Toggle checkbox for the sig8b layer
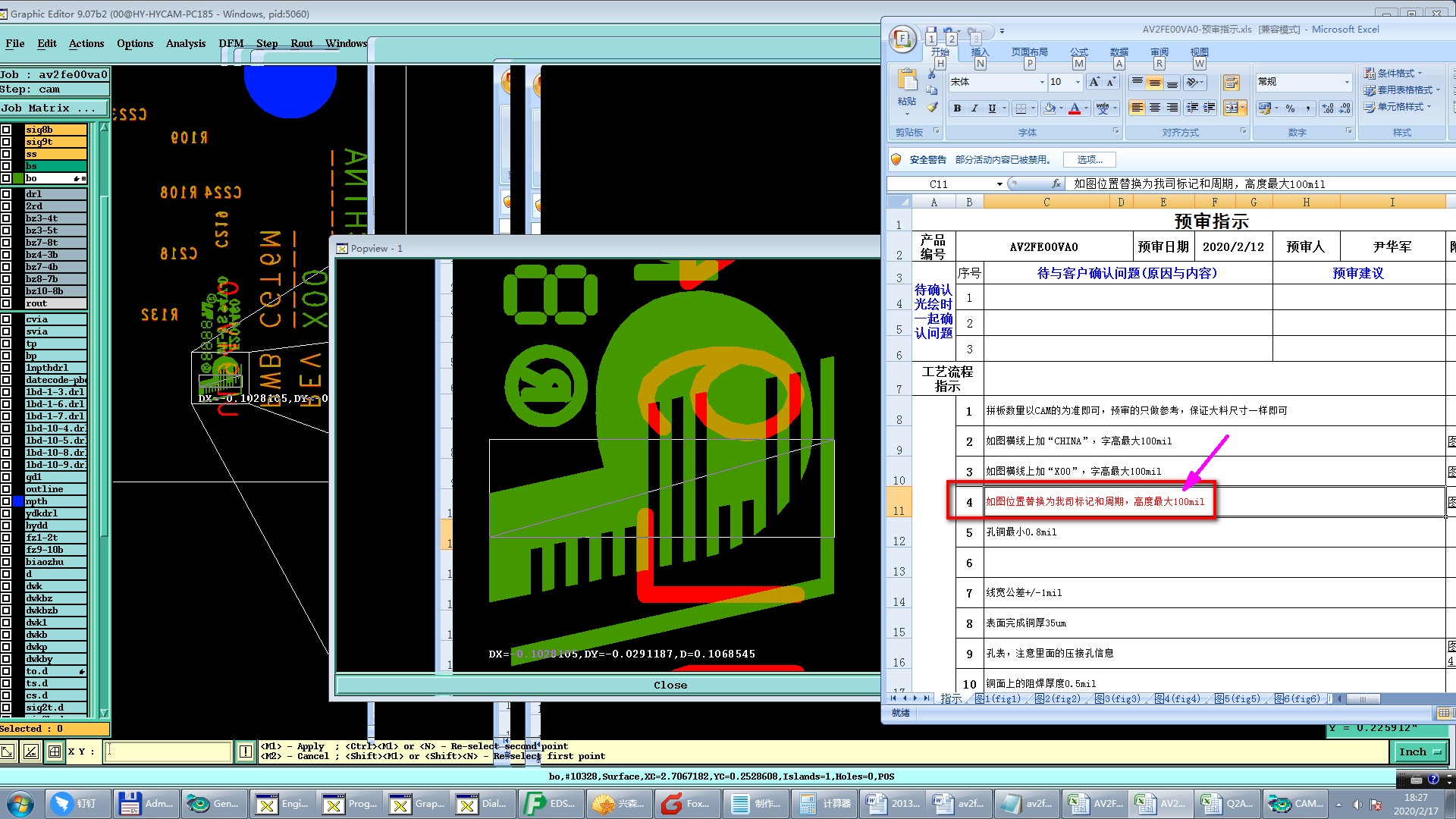 point(6,130)
